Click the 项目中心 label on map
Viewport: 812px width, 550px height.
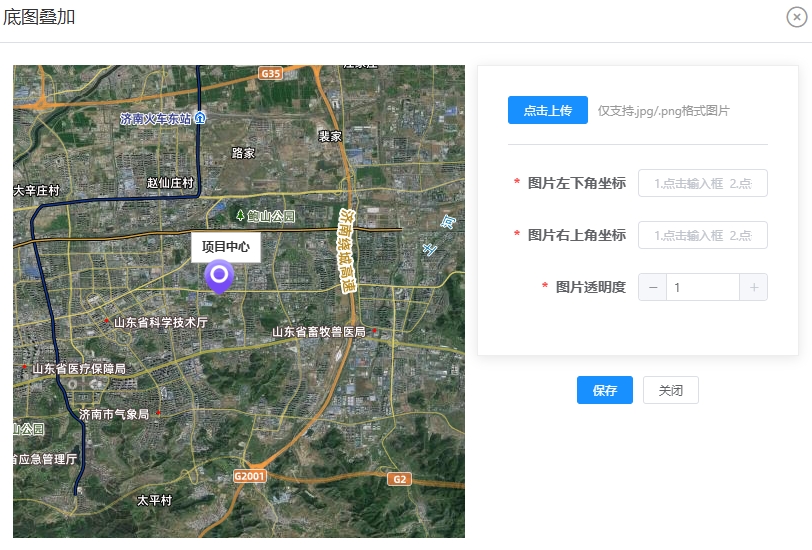click(226, 247)
